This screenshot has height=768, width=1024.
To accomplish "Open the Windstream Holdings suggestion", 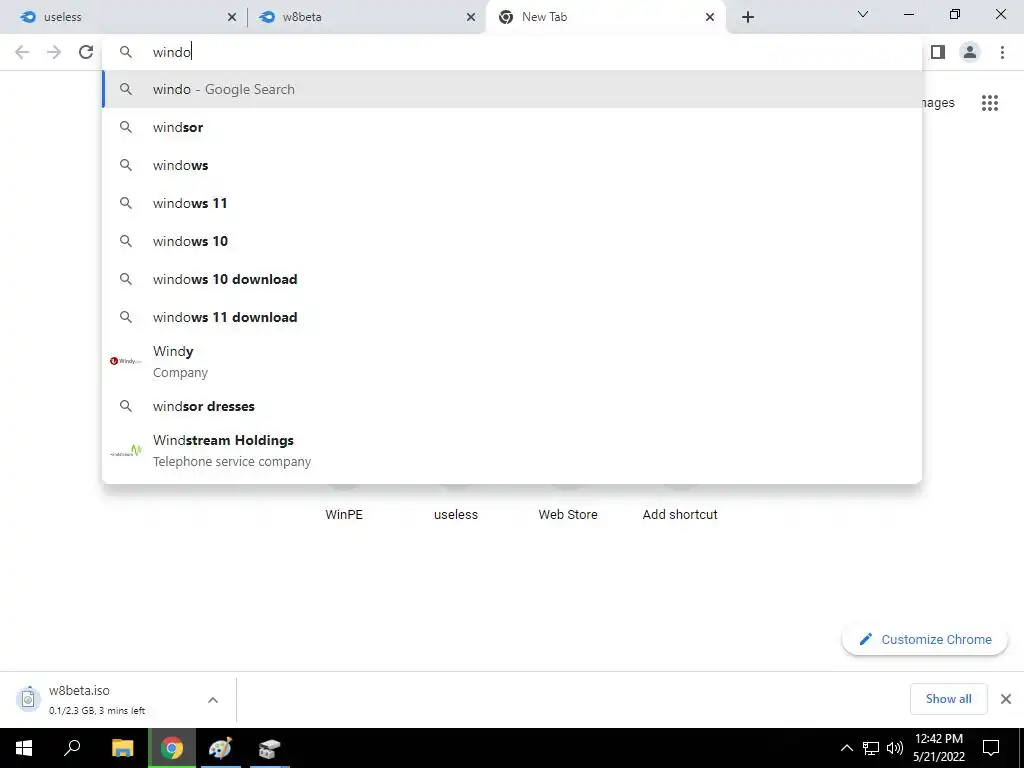I will coord(512,451).
